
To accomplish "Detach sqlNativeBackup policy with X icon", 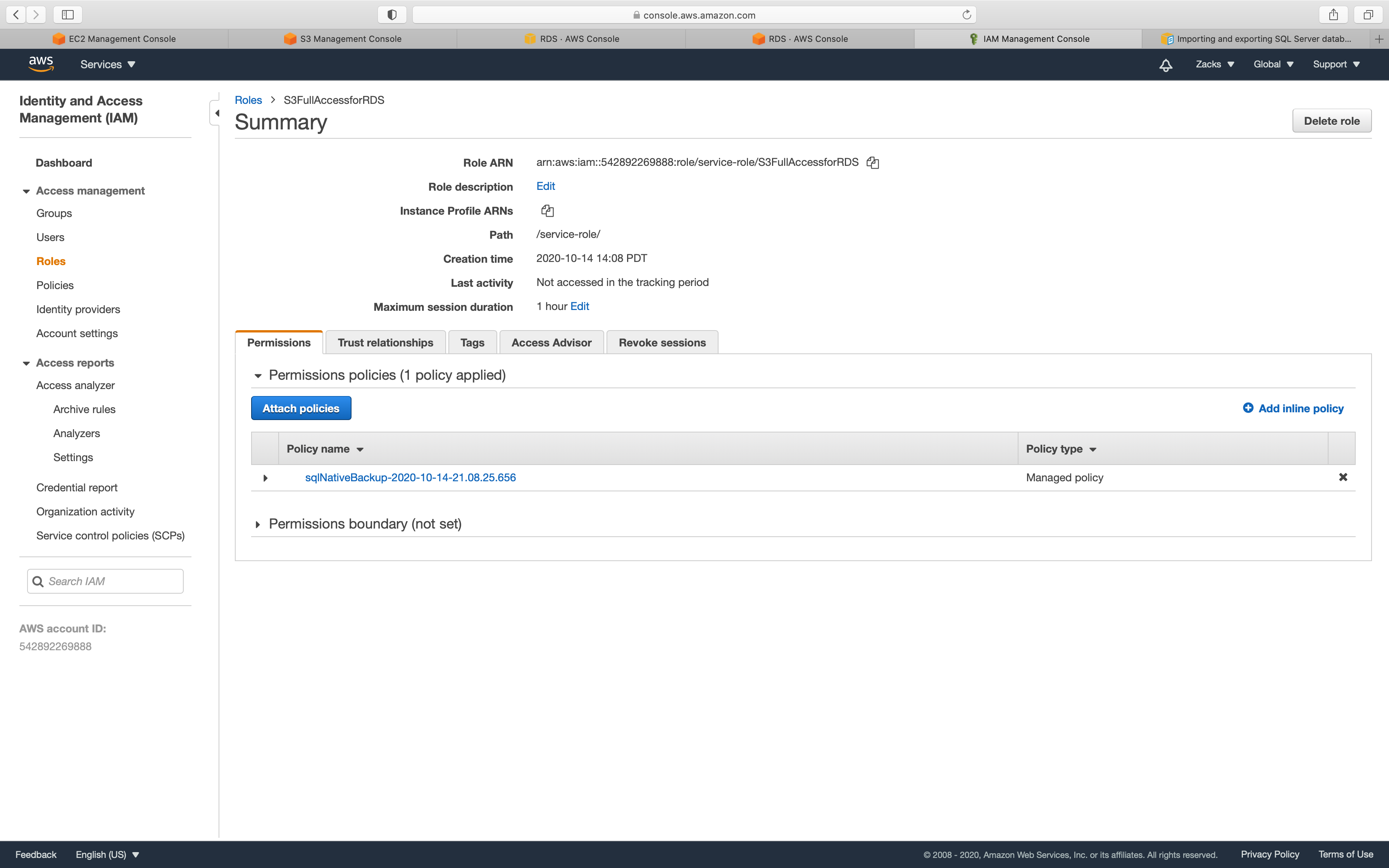I will pyautogui.click(x=1342, y=477).
